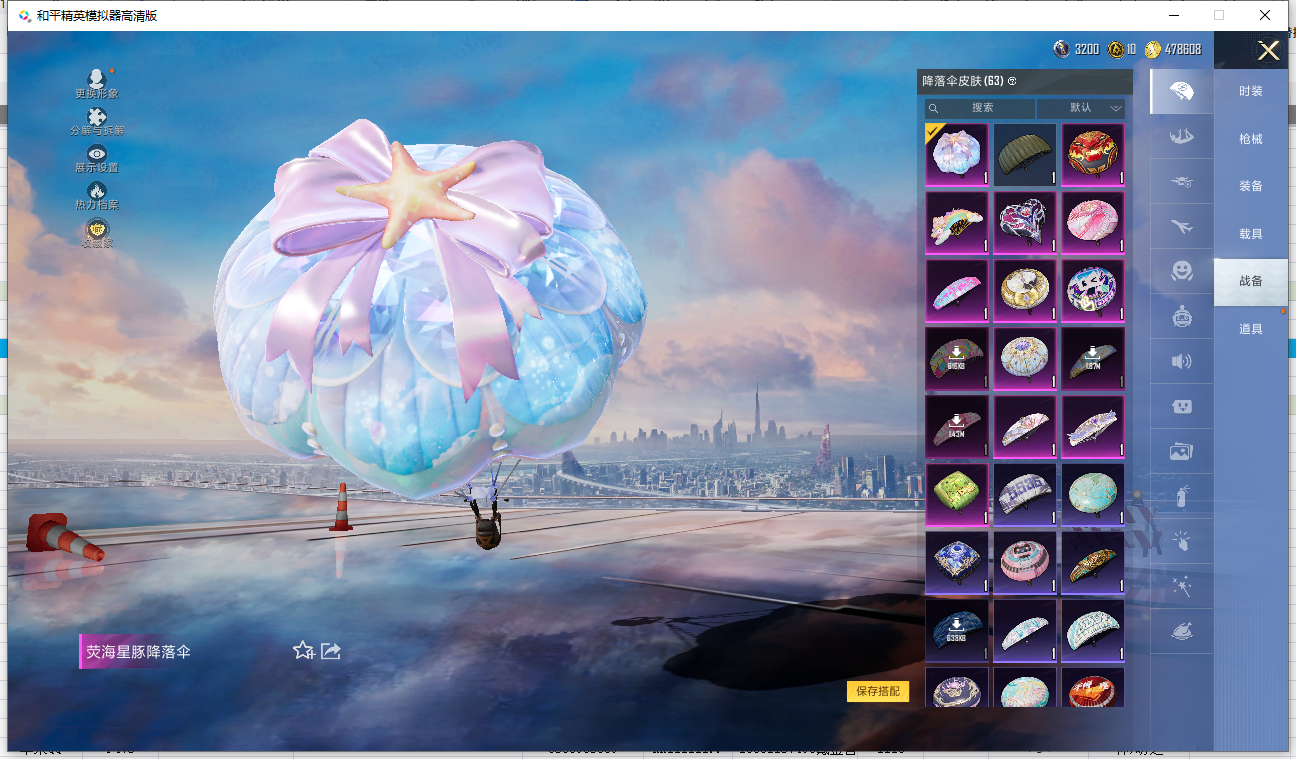This screenshot has width=1296, height=759.
Task: Click the 降落伞皮肤 (63) panel title
Action: 963,81
